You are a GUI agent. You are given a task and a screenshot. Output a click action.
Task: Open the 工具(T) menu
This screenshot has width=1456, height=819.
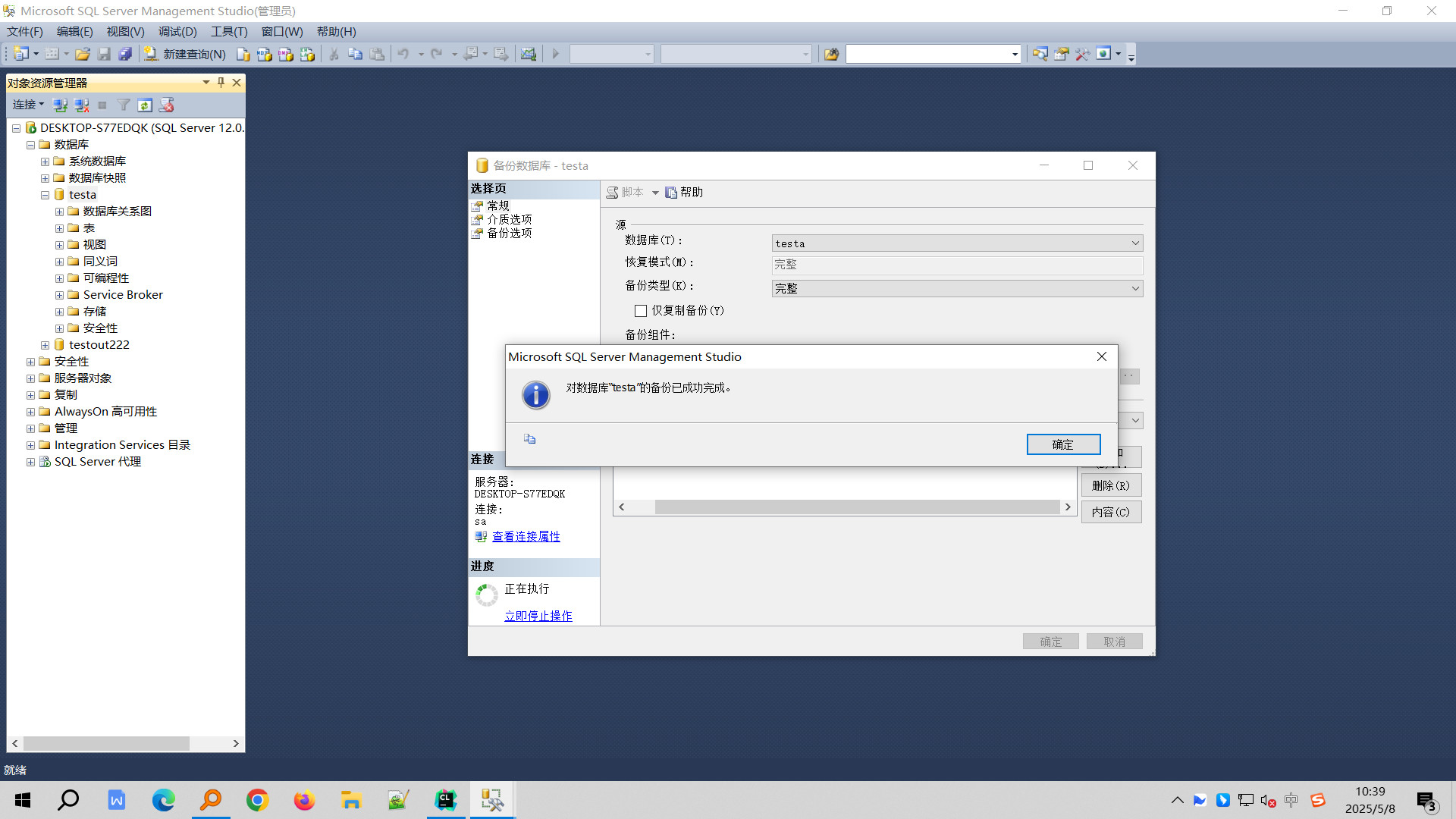point(228,31)
